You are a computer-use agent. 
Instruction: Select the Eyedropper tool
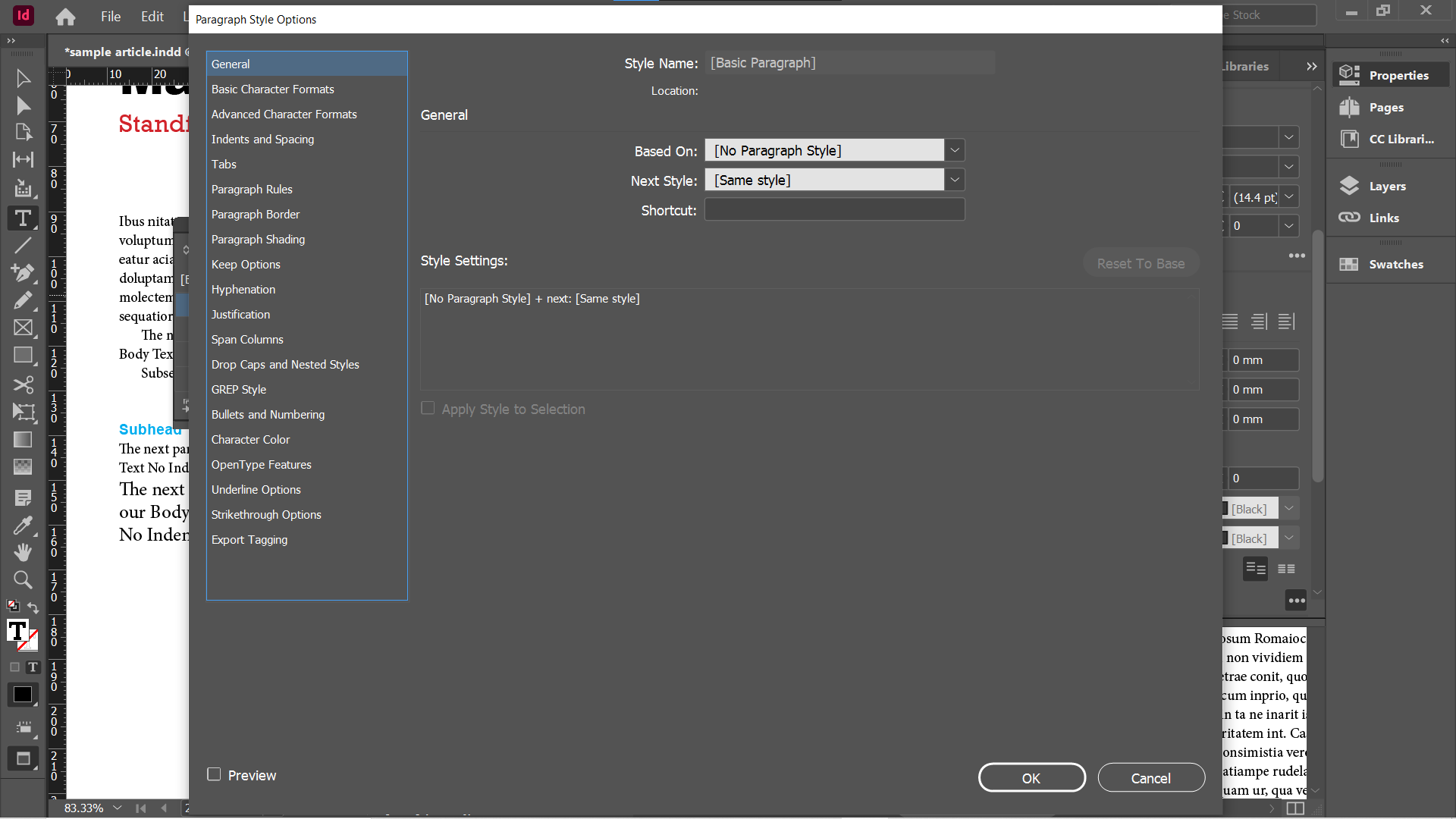23,526
